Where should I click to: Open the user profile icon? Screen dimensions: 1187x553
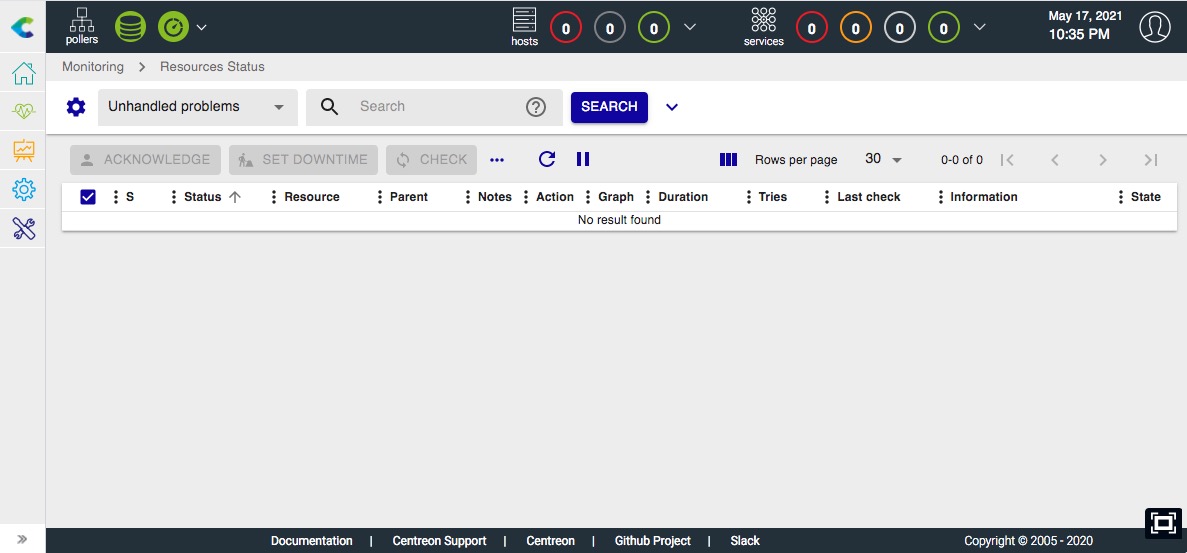tap(1155, 27)
